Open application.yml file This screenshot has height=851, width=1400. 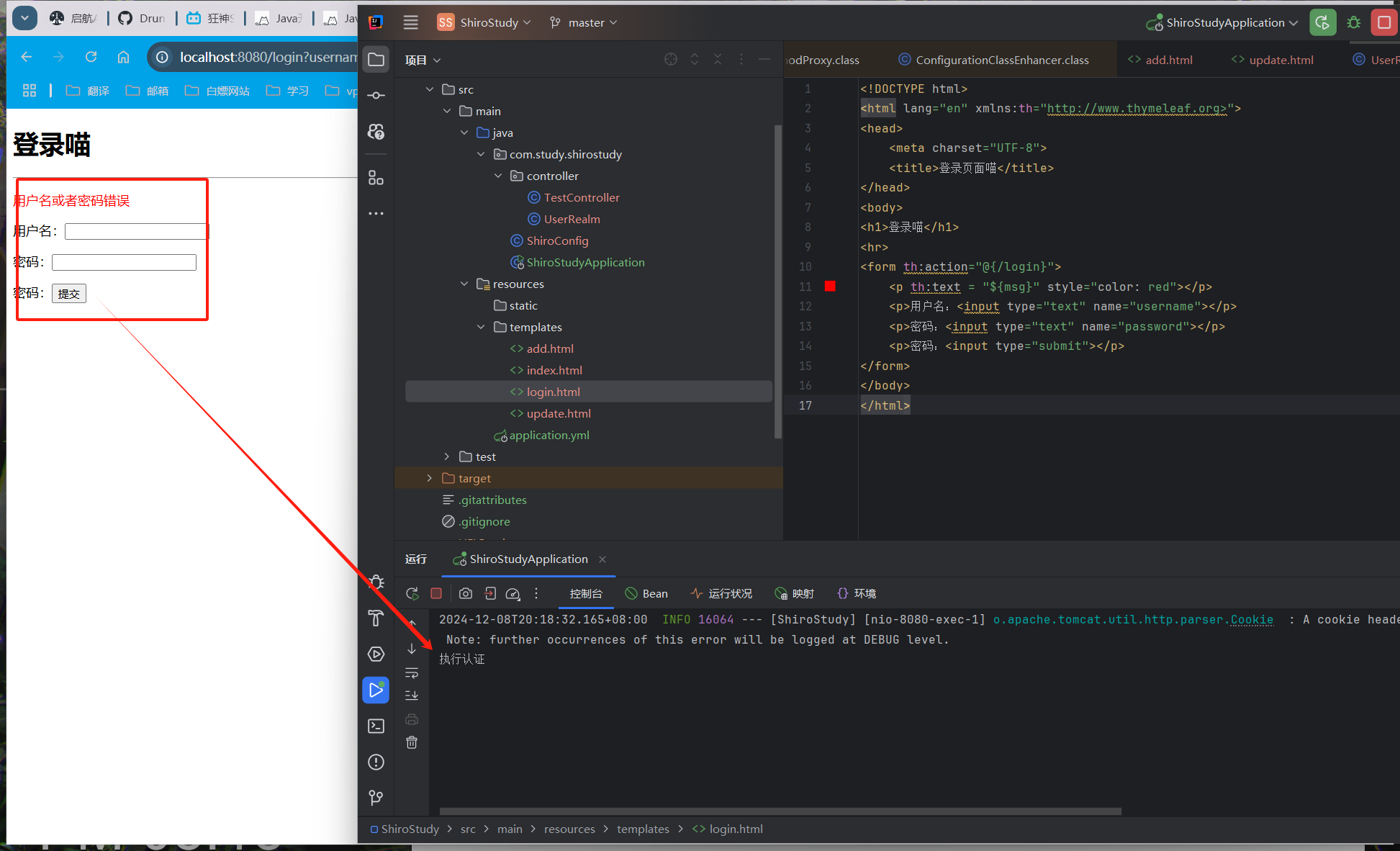548,435
